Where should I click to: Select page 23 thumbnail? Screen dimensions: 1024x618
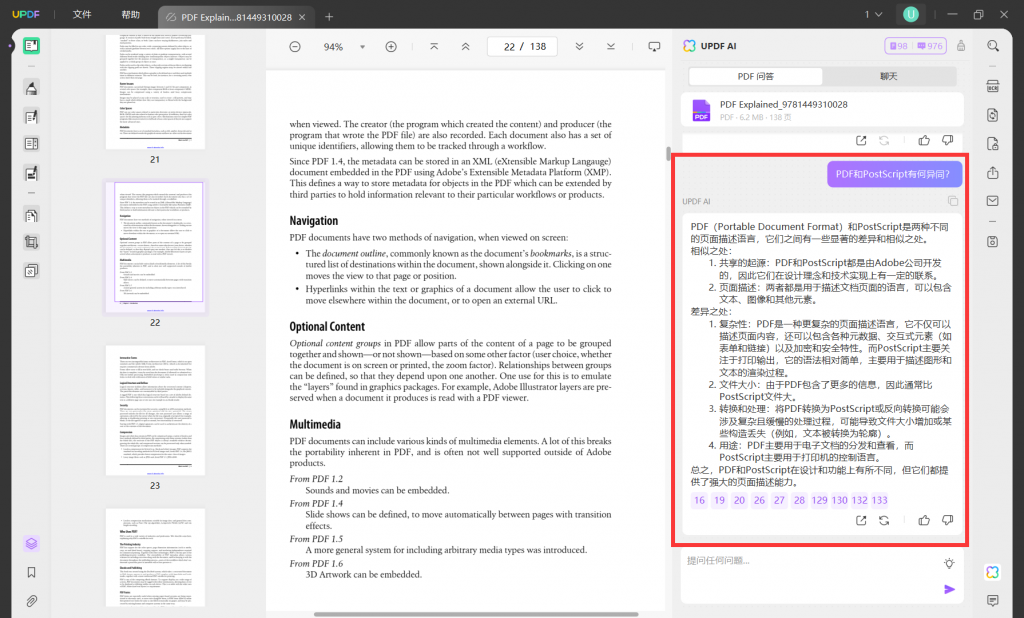(155, 410)
